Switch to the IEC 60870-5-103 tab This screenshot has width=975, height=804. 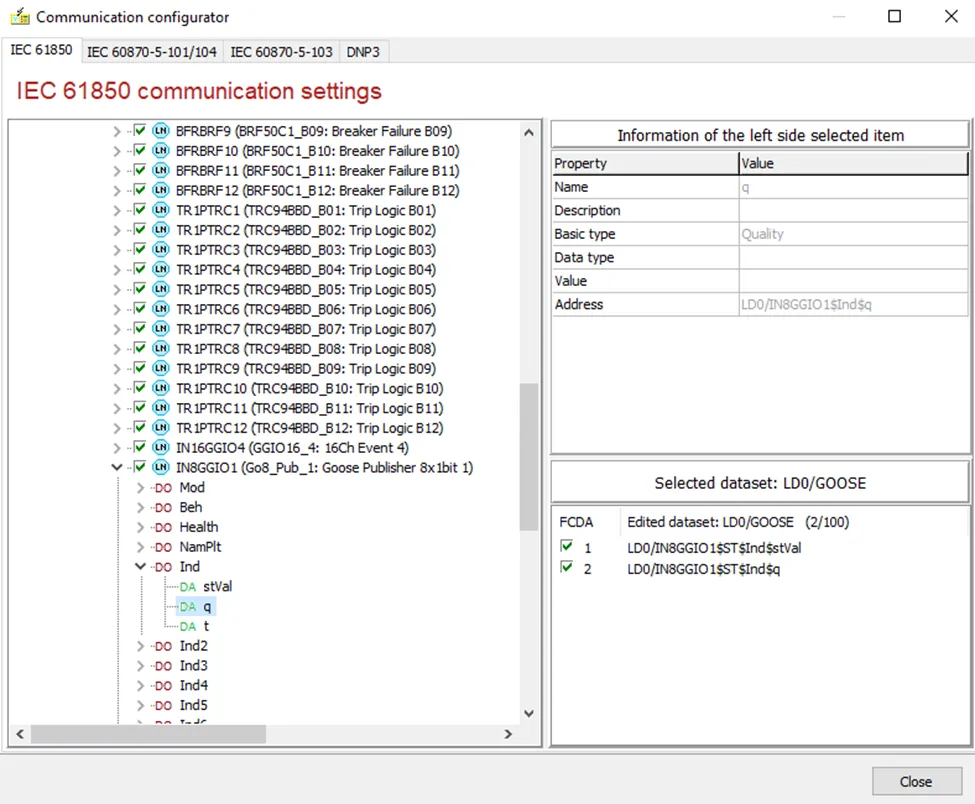click(282, 52)
